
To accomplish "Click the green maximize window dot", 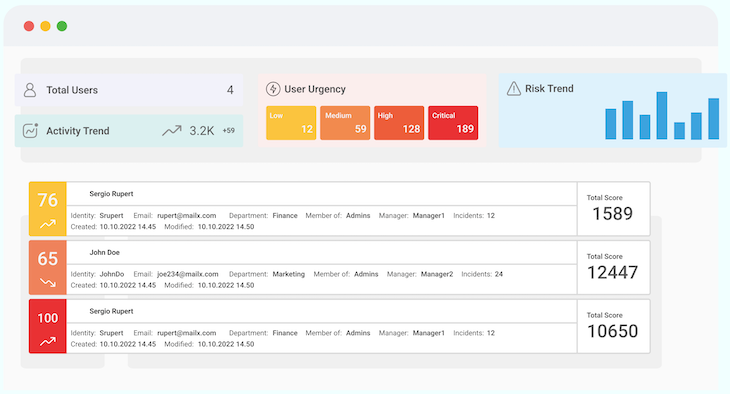I will point(62,26).
